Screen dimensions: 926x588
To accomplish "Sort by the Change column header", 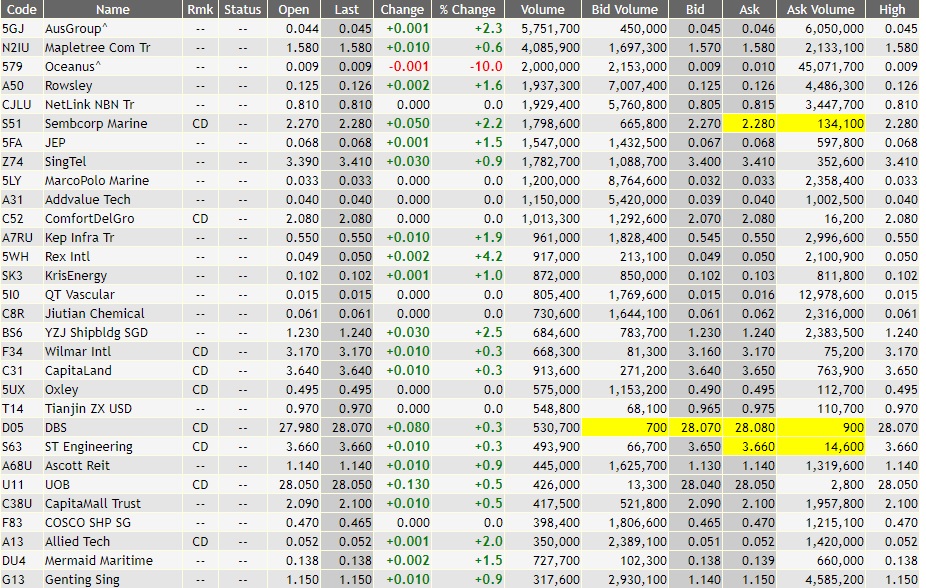I will [x=402, y=9].
